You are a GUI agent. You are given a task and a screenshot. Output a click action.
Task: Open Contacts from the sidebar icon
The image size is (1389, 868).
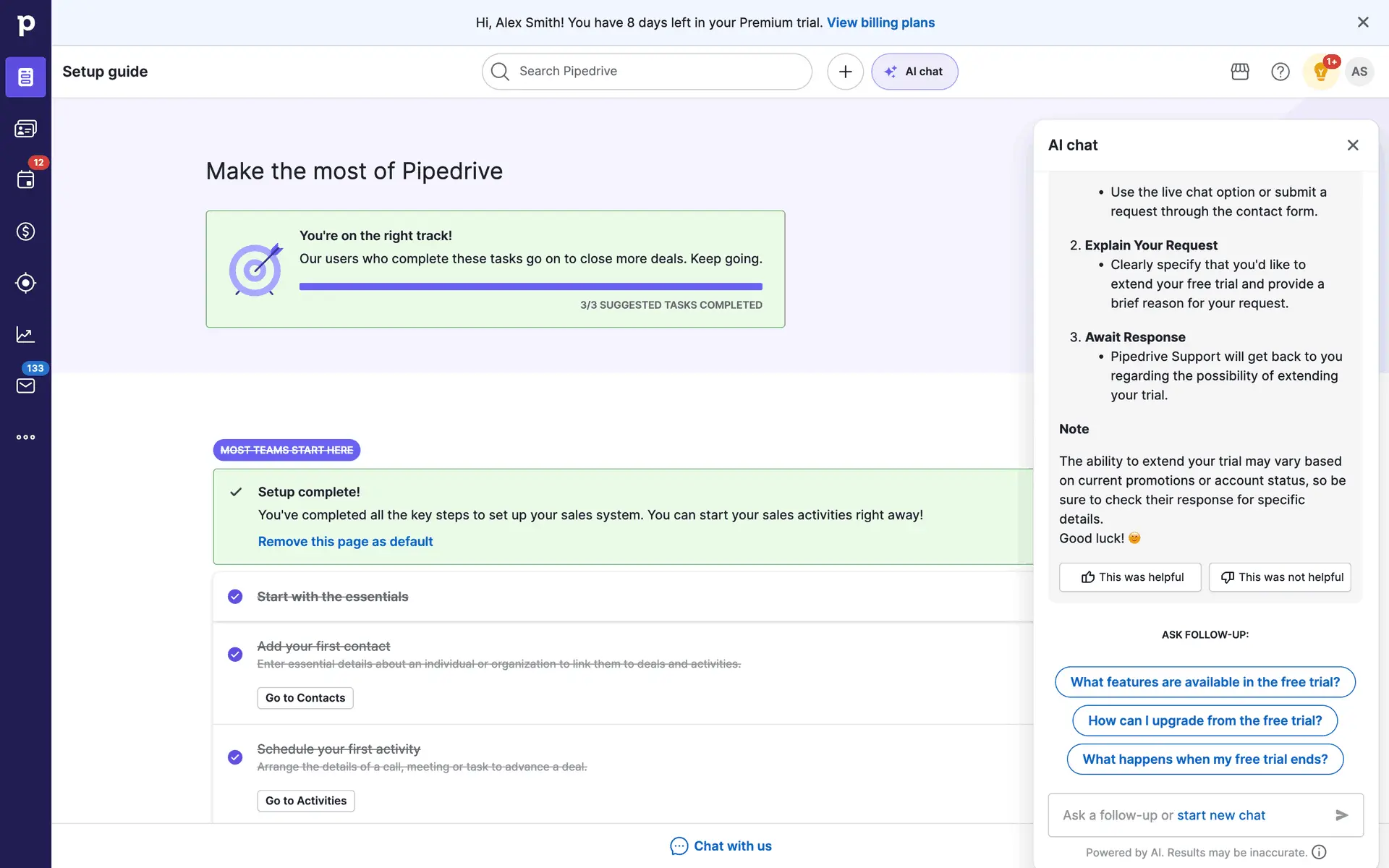pos(25,129)
